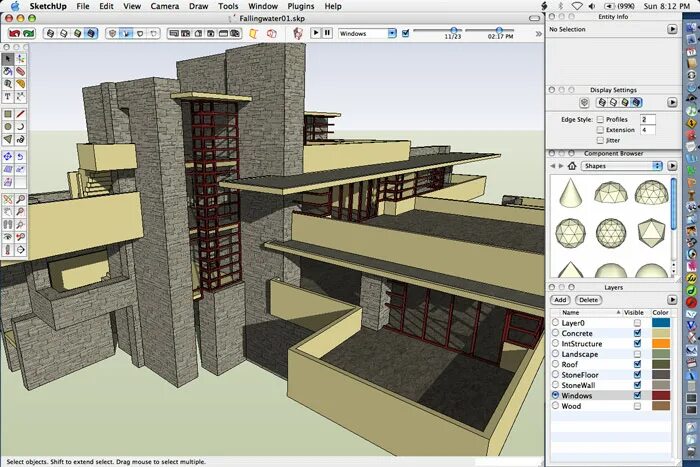Open the Tools menu
This screenshot has height=467, width=700.
(228, 6)
